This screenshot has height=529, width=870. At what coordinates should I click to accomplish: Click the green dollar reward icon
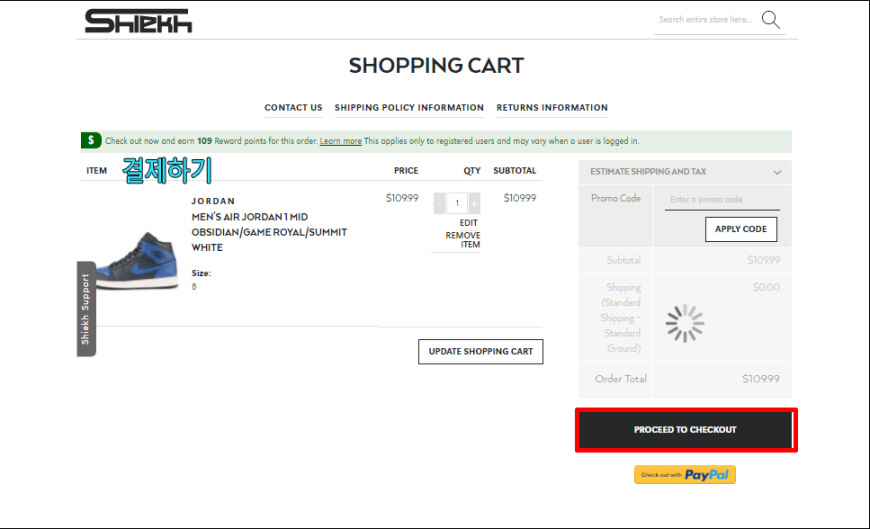tap(91, 140)
